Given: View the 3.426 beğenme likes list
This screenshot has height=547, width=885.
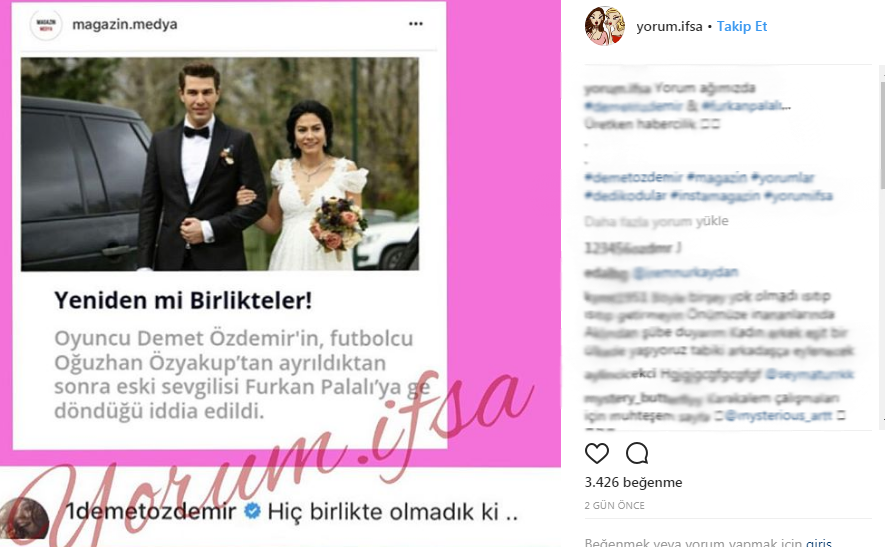Looking at the screenshot, I should [x=633, y=483].
